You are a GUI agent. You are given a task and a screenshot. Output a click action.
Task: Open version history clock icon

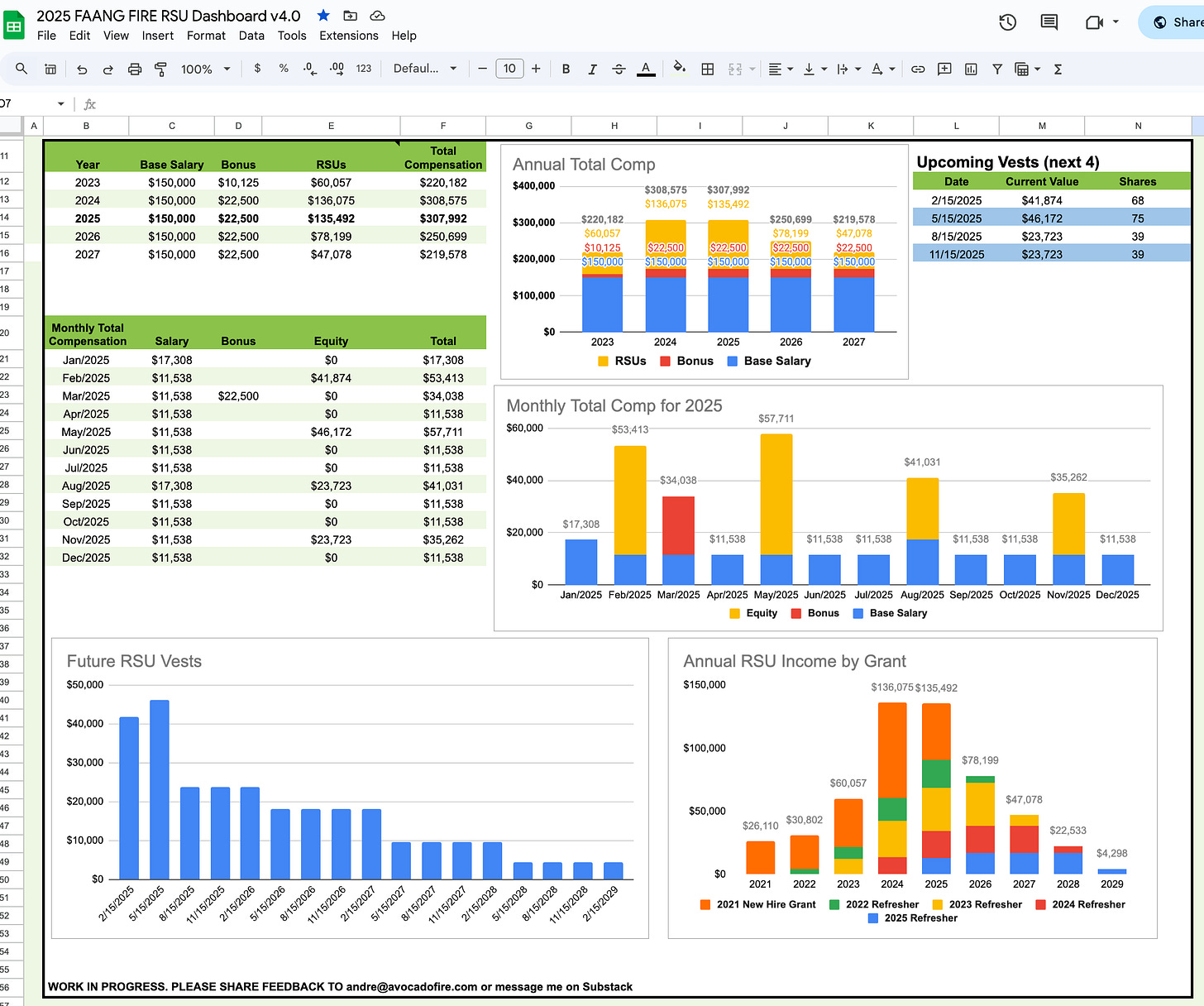[1007, 22]
